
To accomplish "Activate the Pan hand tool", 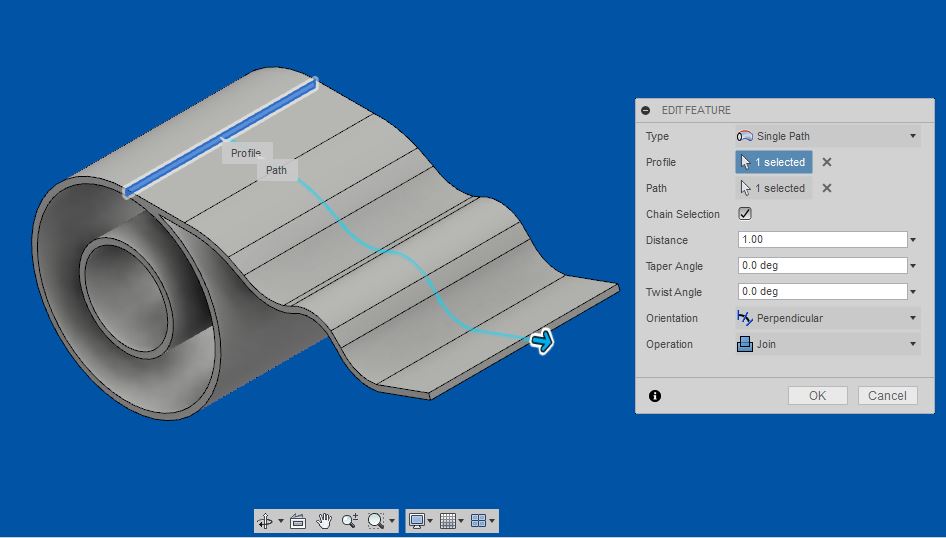I will point(324,521).
